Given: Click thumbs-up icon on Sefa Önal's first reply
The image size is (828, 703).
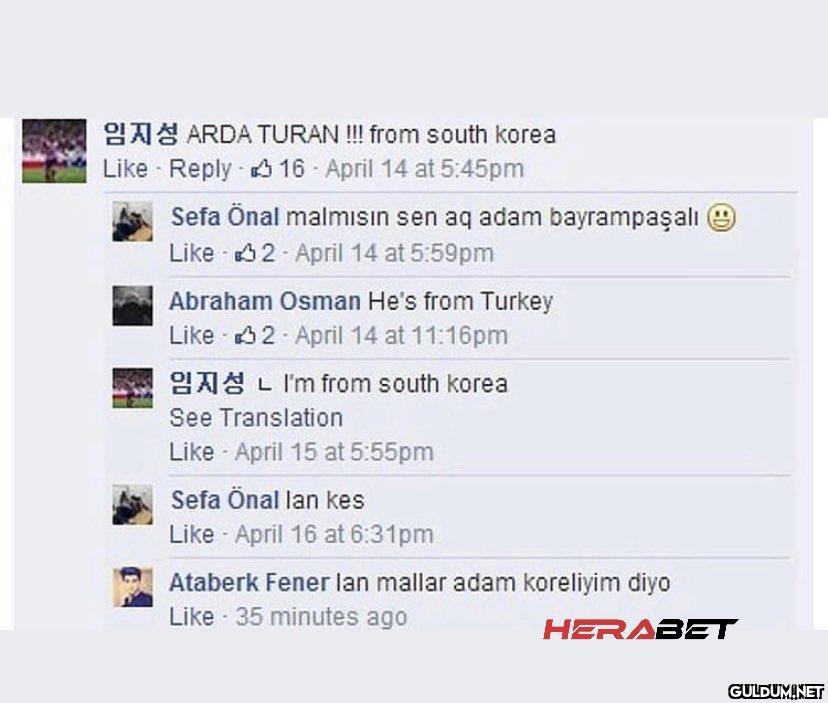Looking at the screenshot, I should [x=244, y=253].
